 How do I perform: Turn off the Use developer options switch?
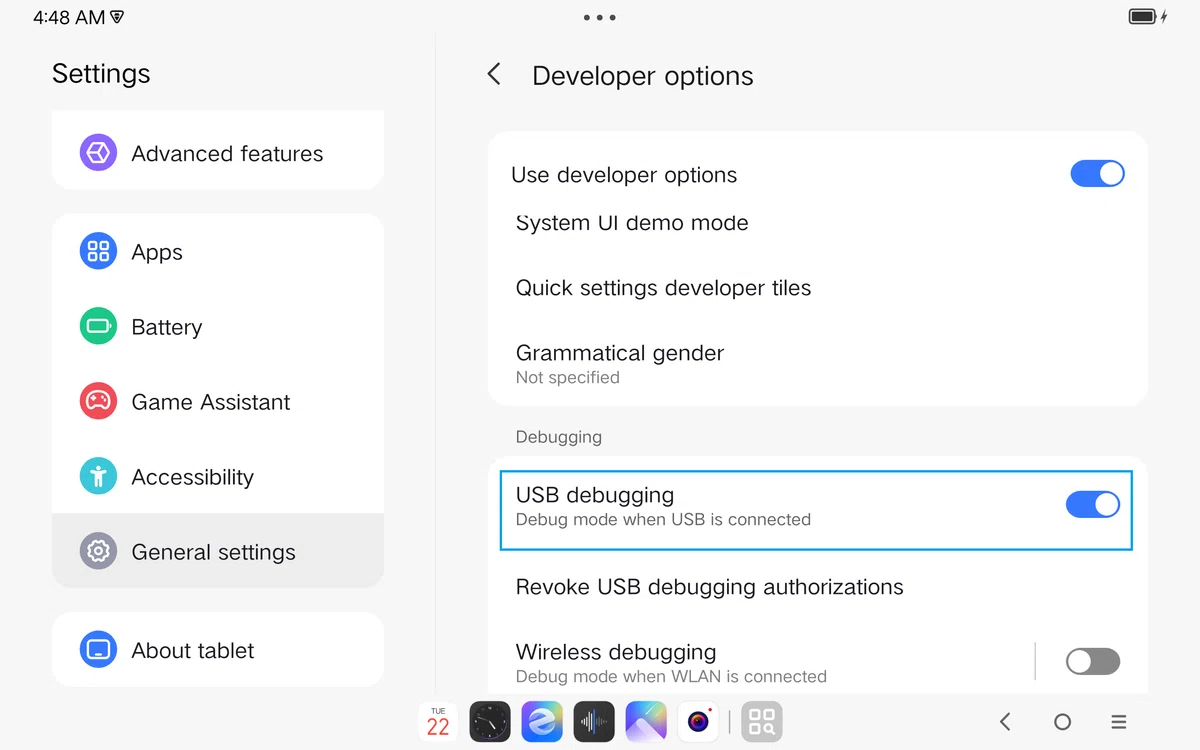[1097, 174]
